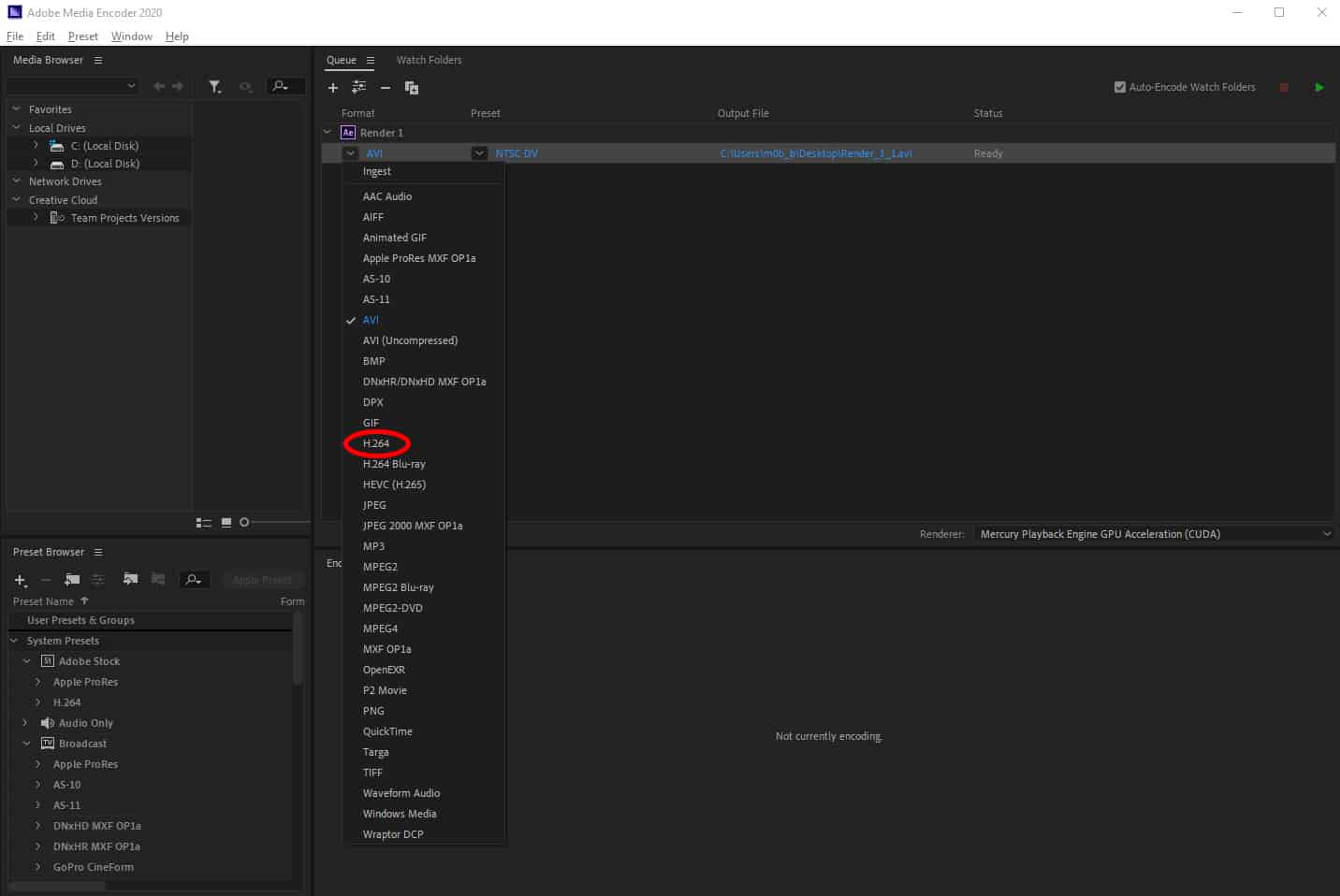
Task: Click the Create New Preset Group folder icon
Action: click(x=72, y=580)
